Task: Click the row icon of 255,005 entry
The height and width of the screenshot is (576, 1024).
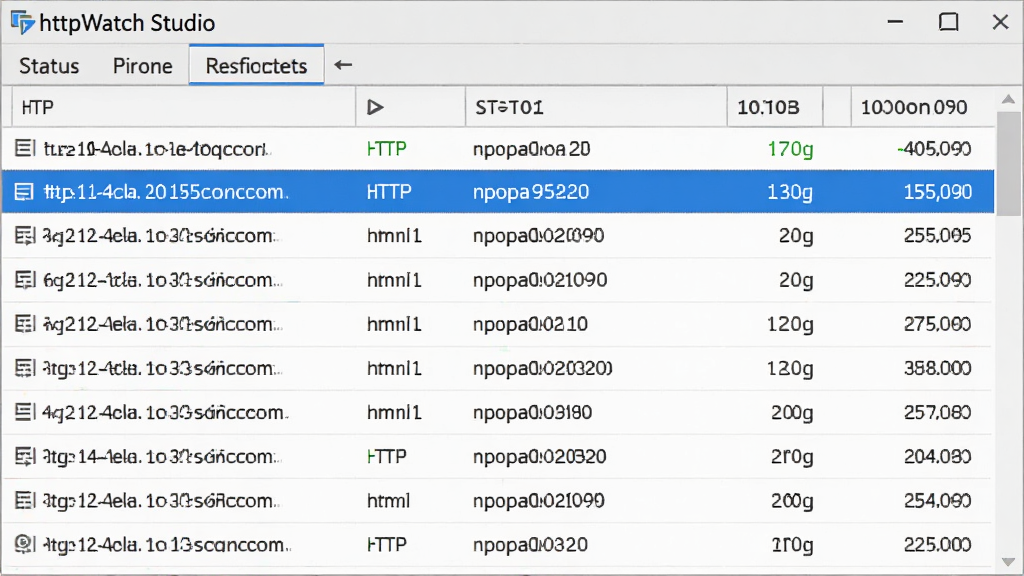Action: coord(25,235)
